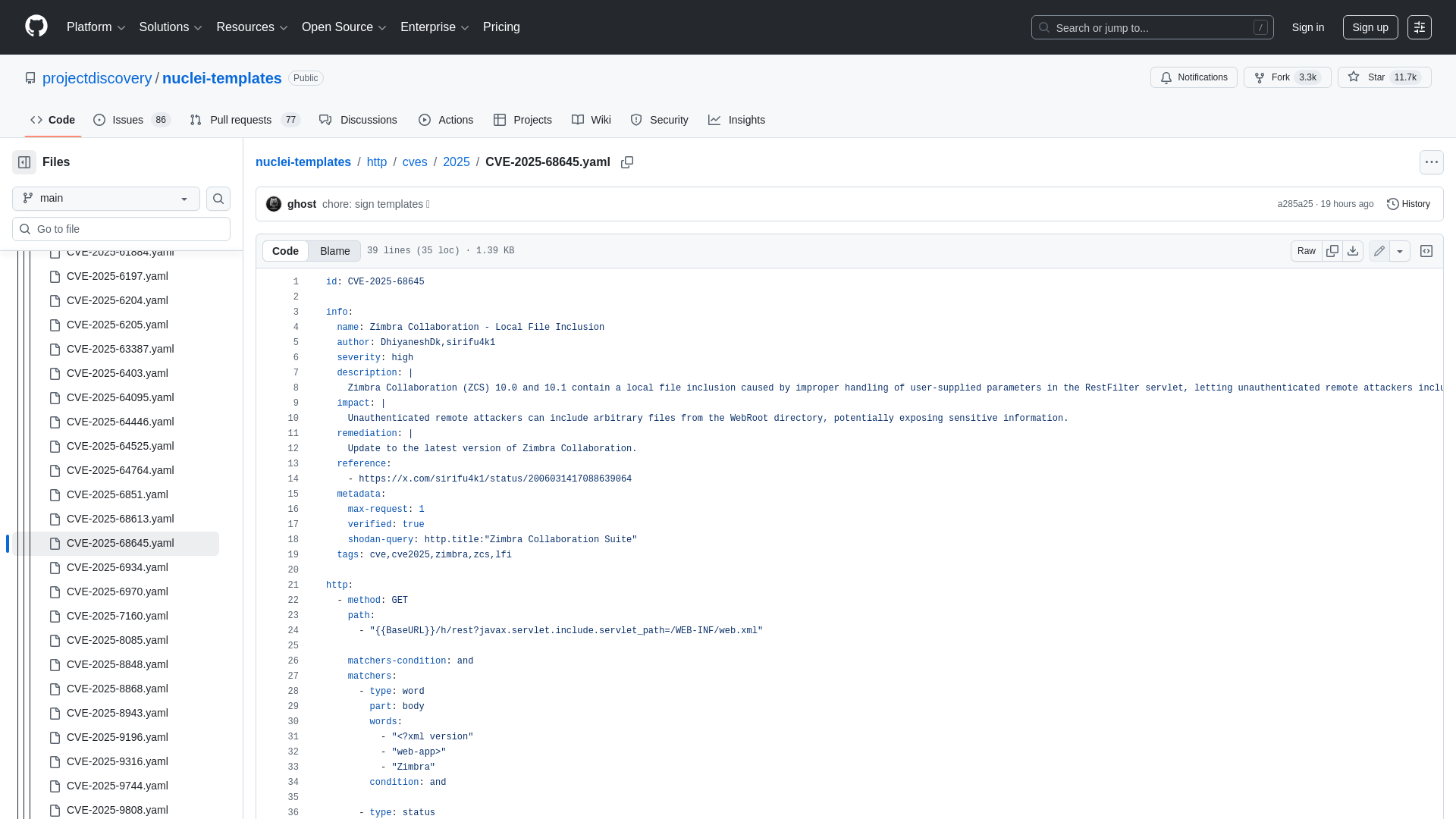Copy raw file contents with the copy icon
Image resolution: width=1456 pixels, height=819 pixels.
tap(1332, 250)
